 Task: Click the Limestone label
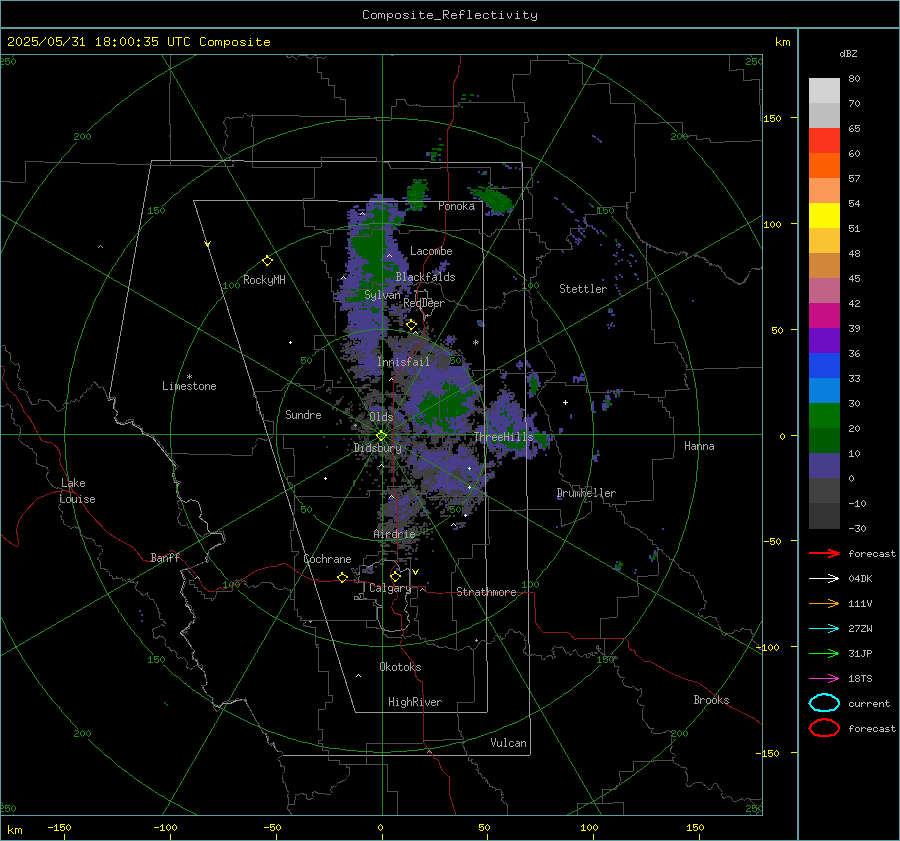[189, 386]
